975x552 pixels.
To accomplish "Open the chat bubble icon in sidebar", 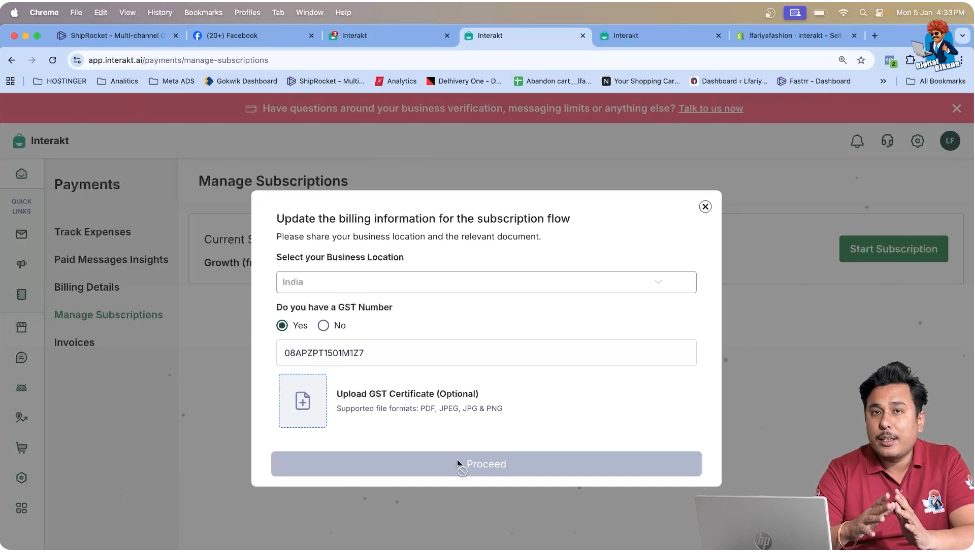I will [x=21, y=357].
